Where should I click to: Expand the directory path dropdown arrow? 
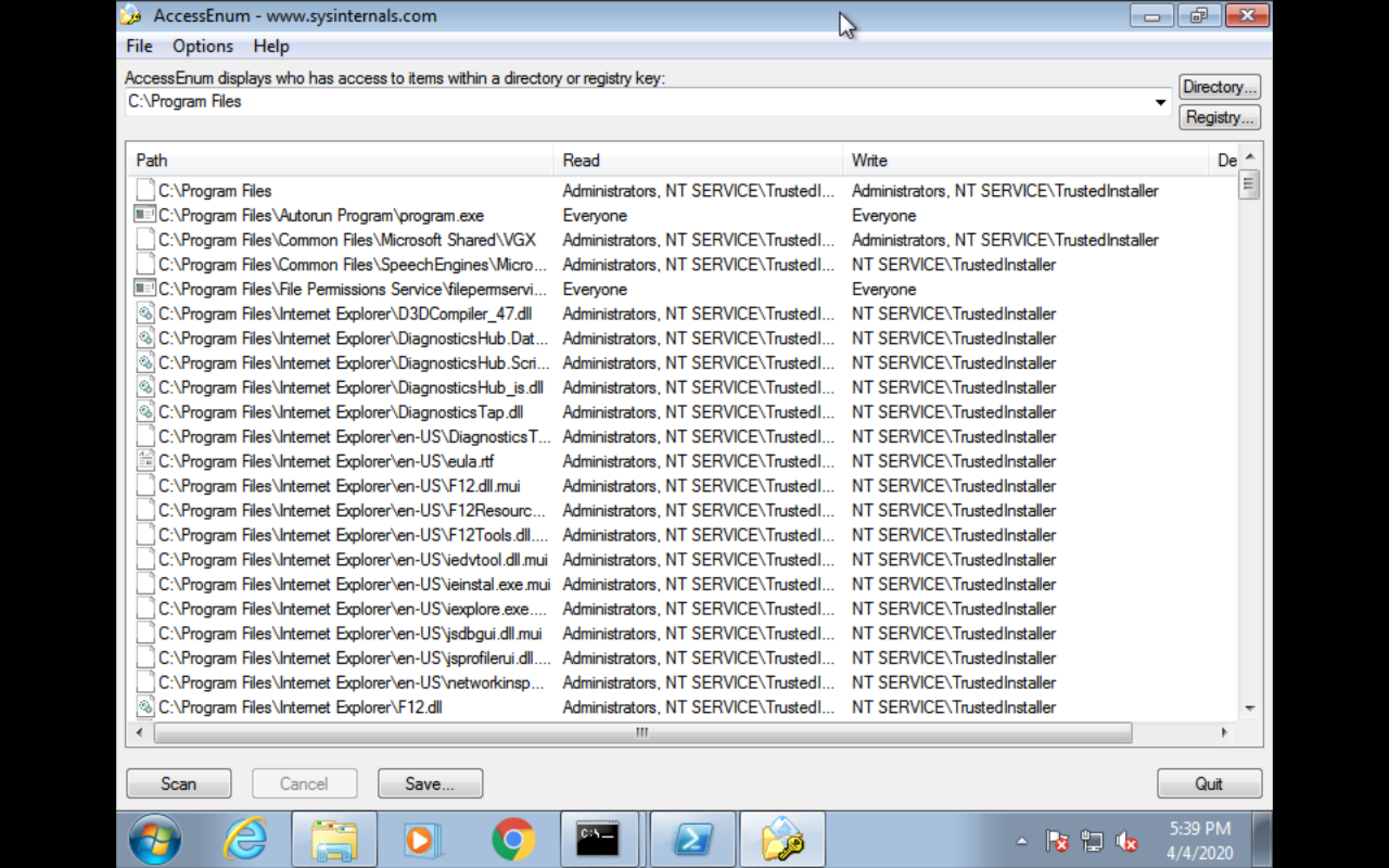(1160, 102)
